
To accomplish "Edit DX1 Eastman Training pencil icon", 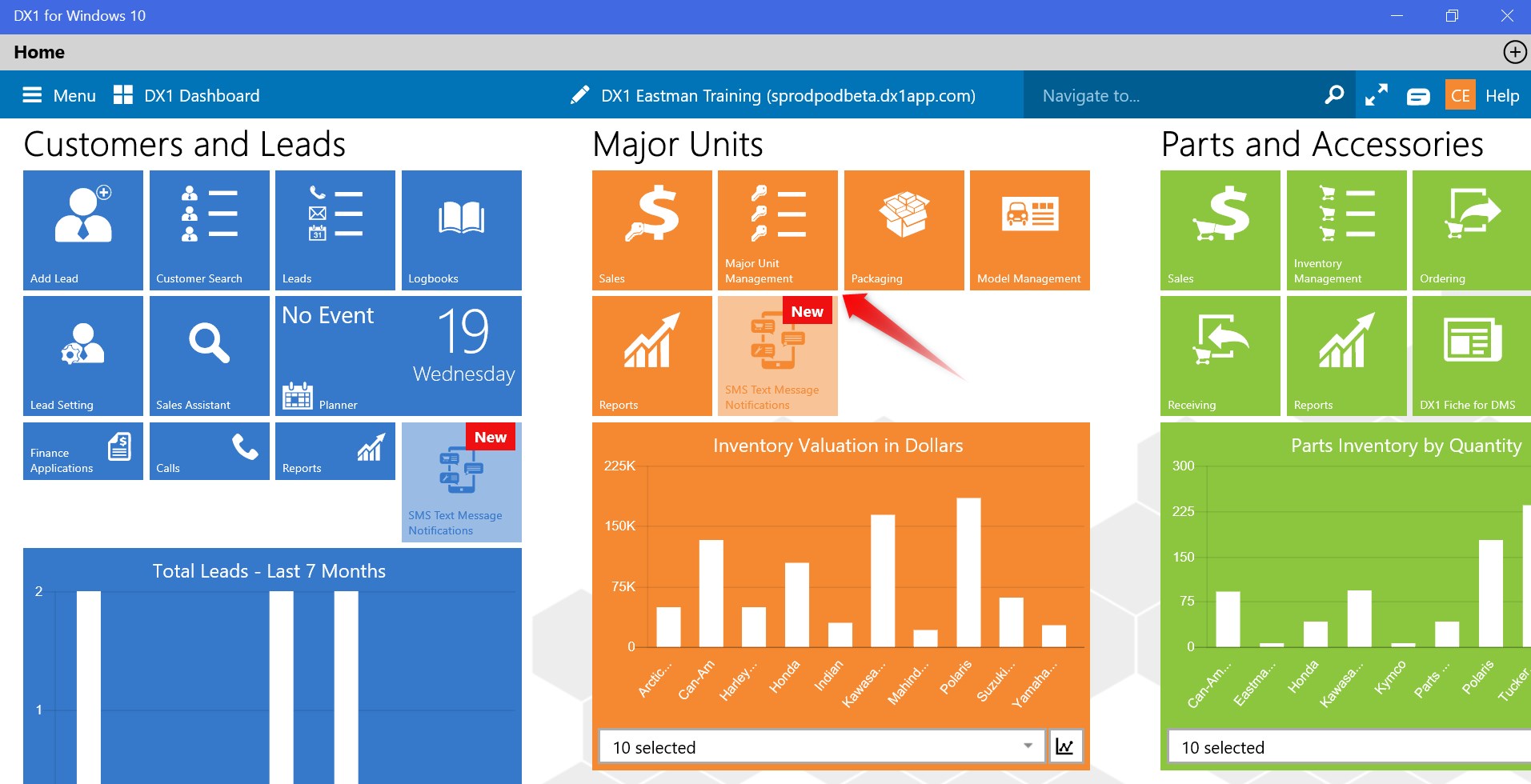I will [580, 95].
